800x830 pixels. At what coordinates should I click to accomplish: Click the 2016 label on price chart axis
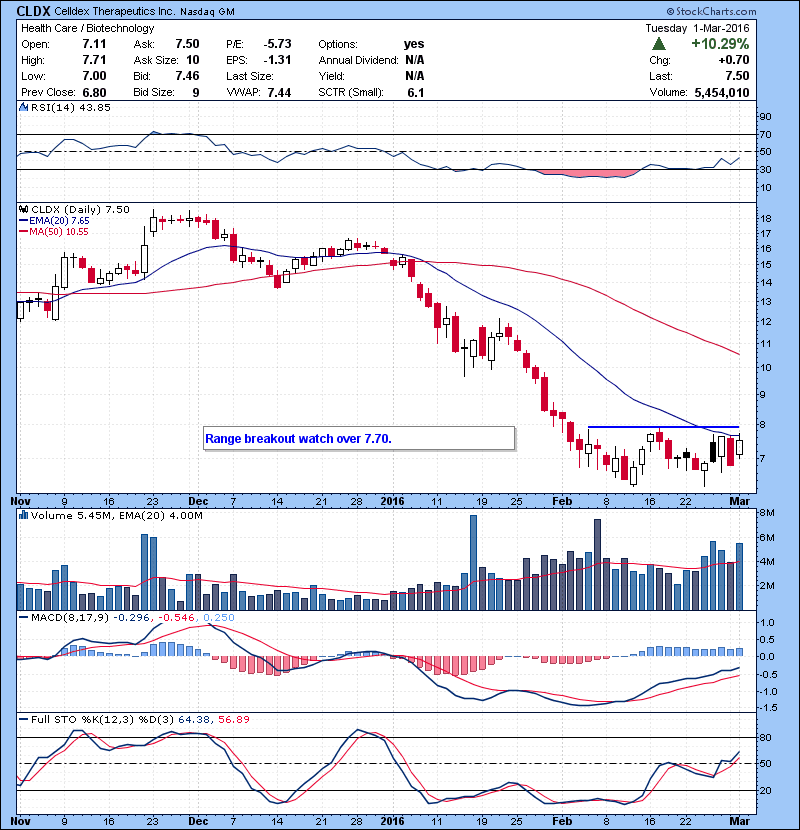tap(392, 501)
